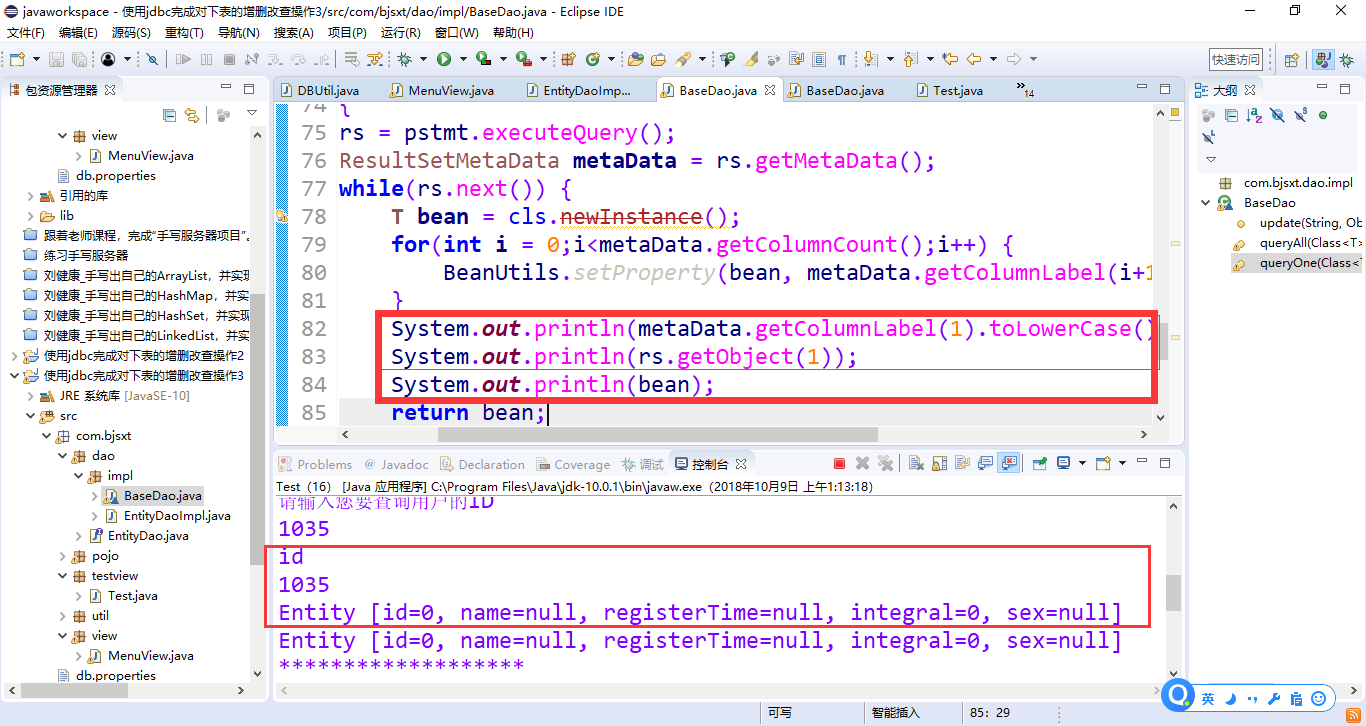Click Collapse All in Package Explorer
Image resolution: width=1366 pixels, height=726 pixels.
coord(169,116)
